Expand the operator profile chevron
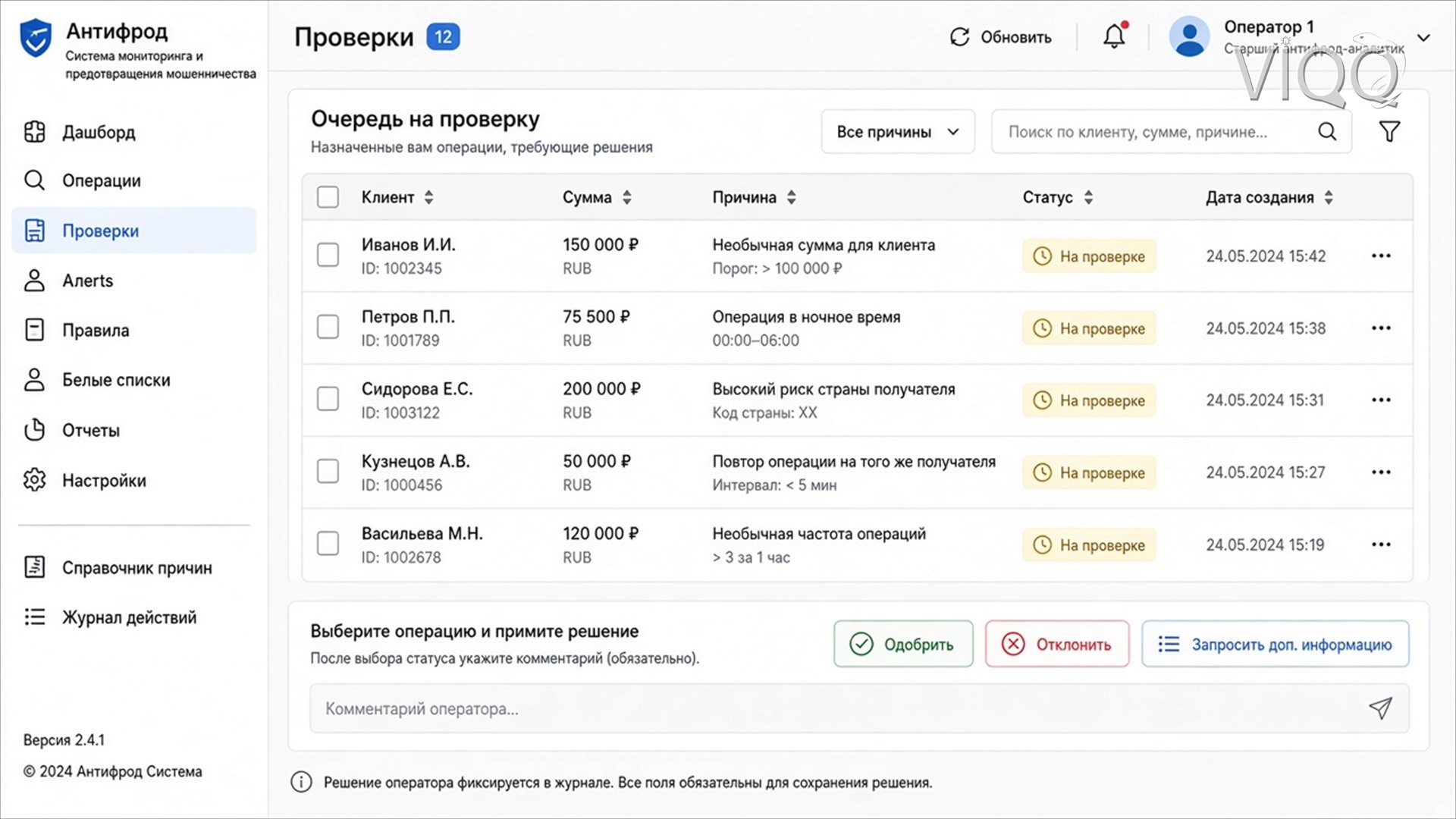Viewport: 1456px width, 819px height. pos(1424,37)
